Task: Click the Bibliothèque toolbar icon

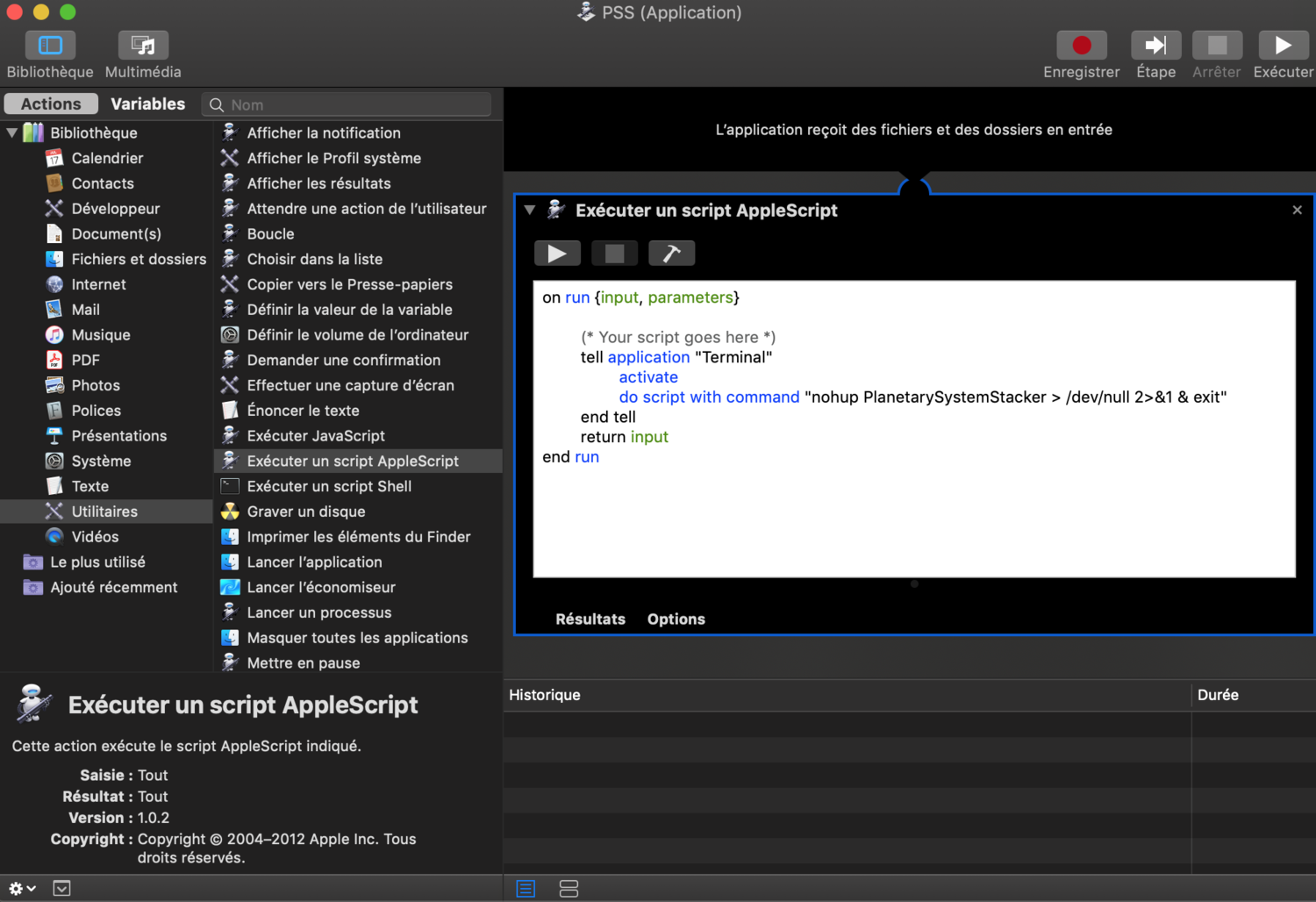Action: 49,53
